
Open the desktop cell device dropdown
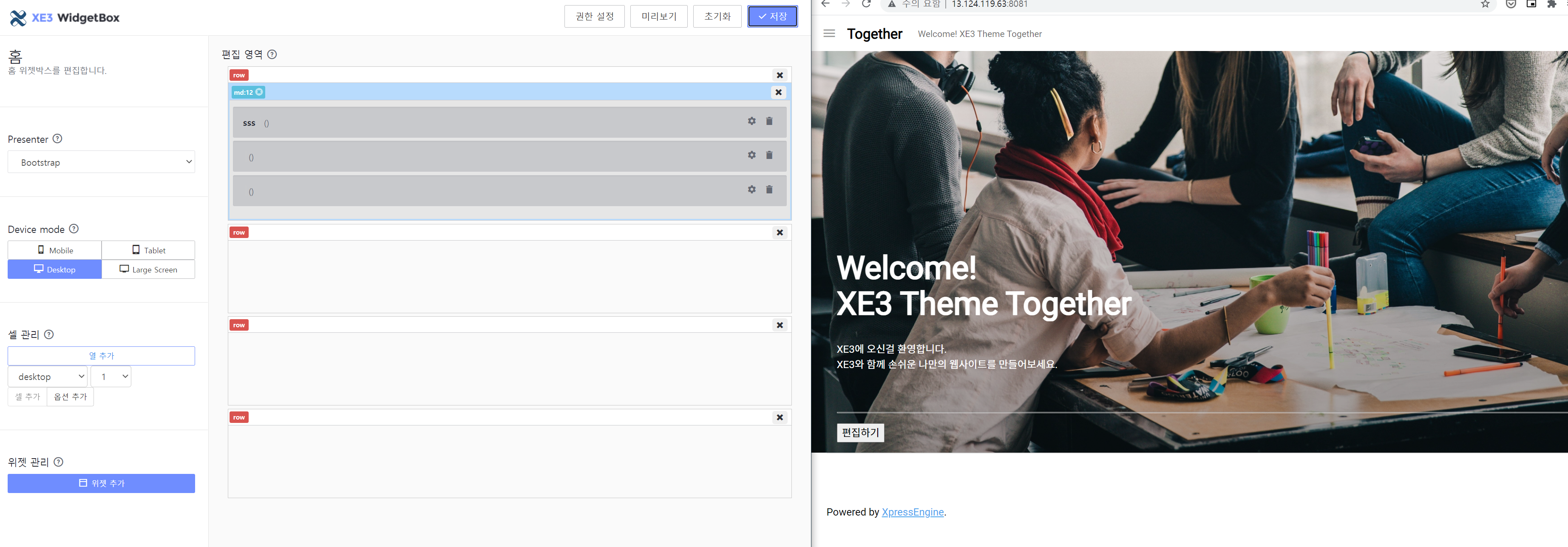point(48,377)
